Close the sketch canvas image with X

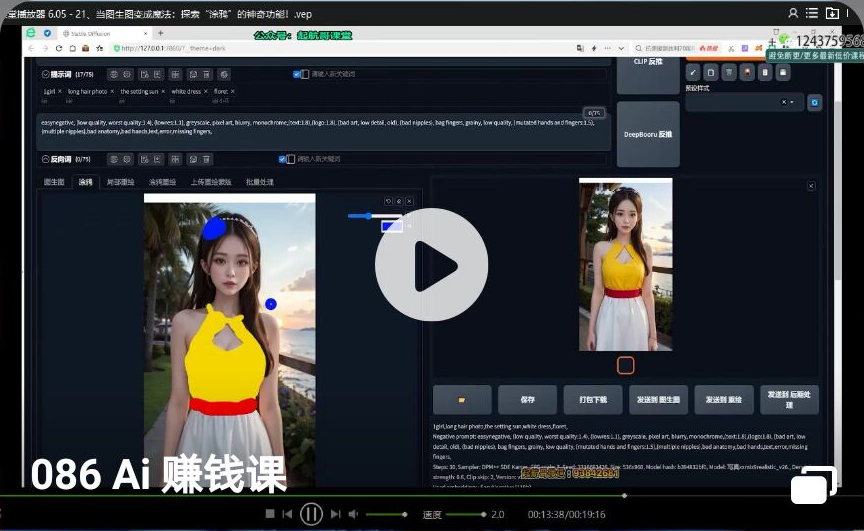tap(409, 200)
